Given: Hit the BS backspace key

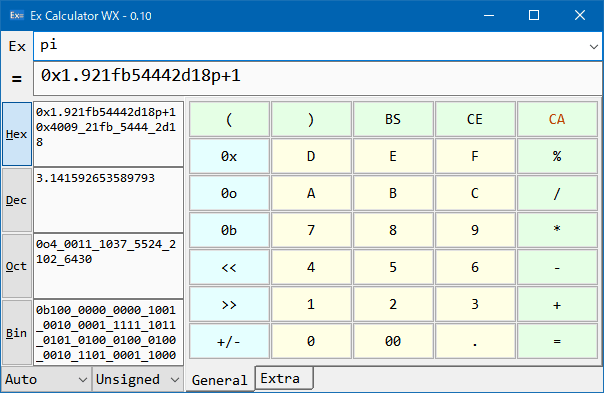Looking at the screenshot, I should [393, 119].
